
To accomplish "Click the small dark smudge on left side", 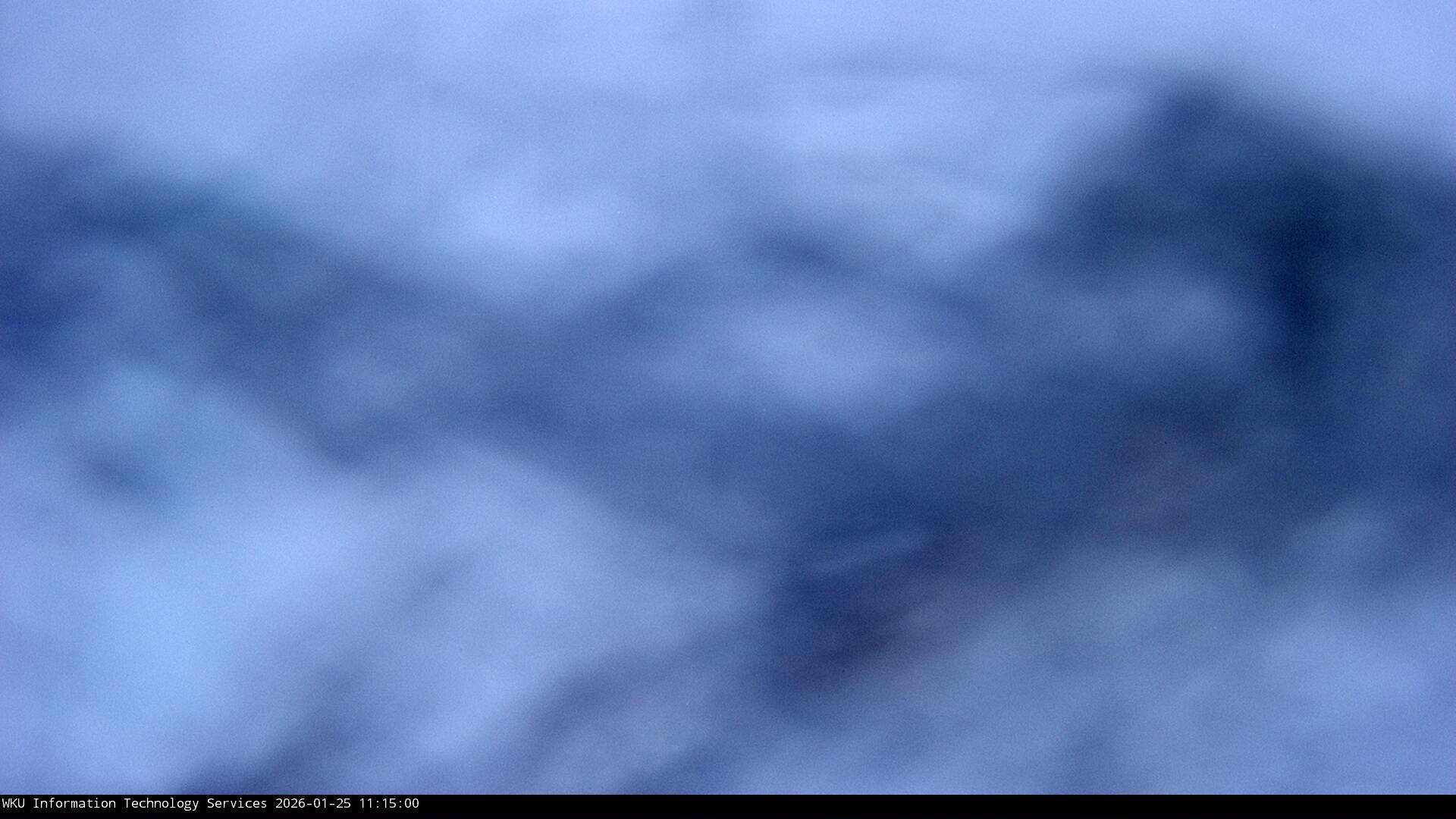I will pos(118,474).
